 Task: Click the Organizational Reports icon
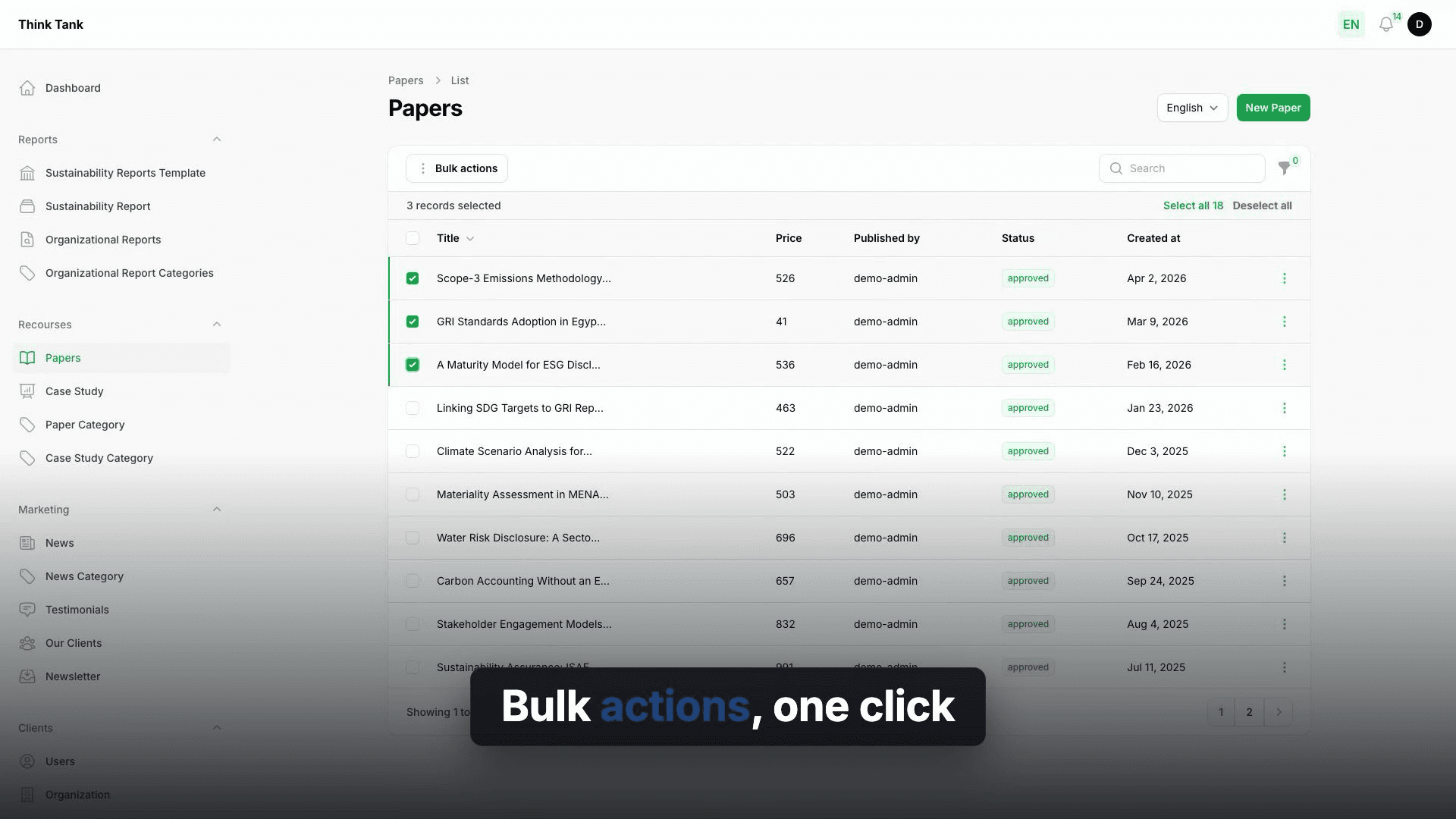click(x=27, y=240)
